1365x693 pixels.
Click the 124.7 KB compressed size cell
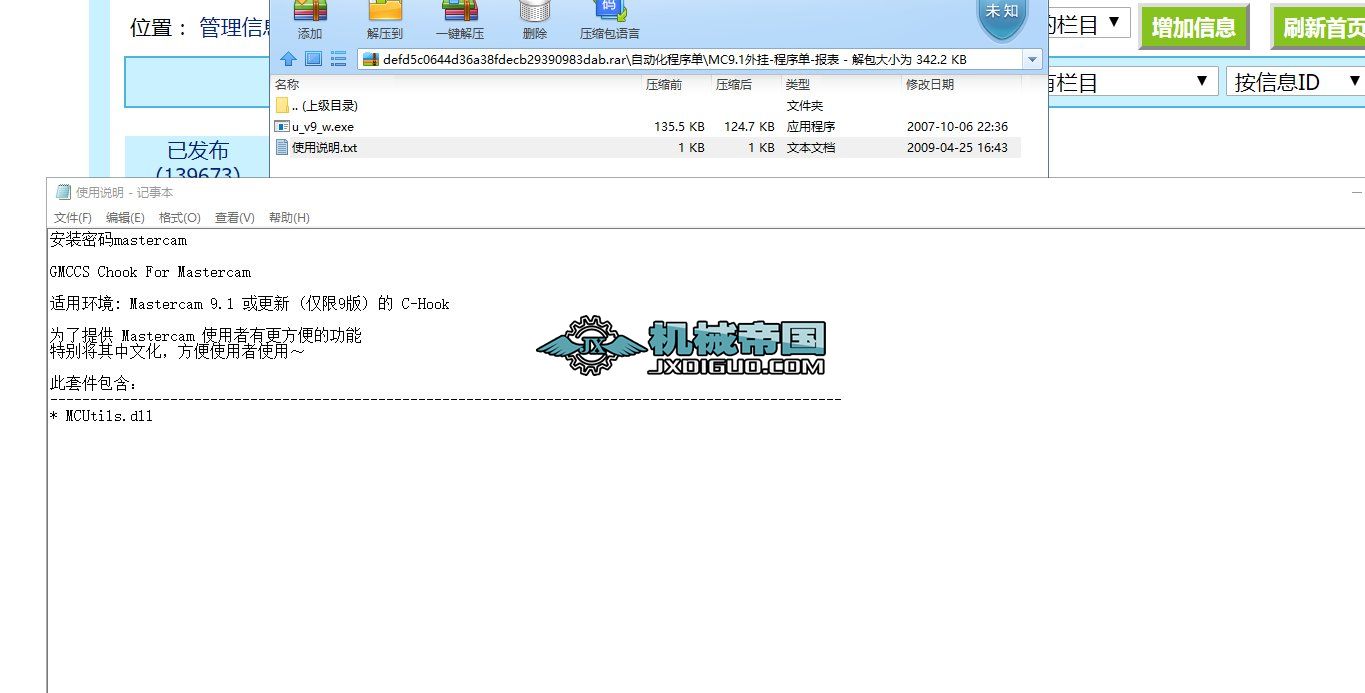(x=749, y=127)
